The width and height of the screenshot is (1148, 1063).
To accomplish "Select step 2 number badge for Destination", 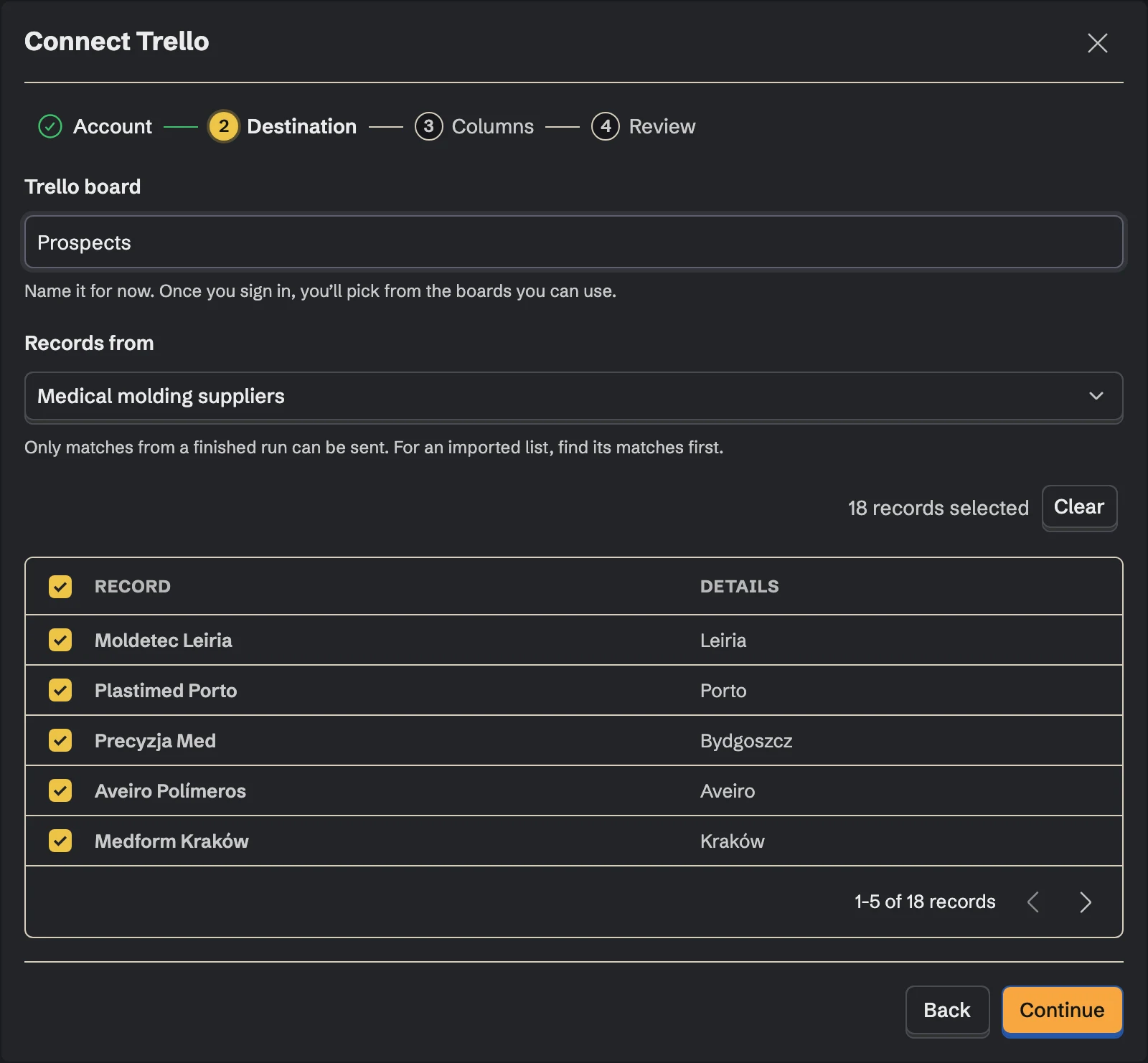I will [x=224, y=126].
